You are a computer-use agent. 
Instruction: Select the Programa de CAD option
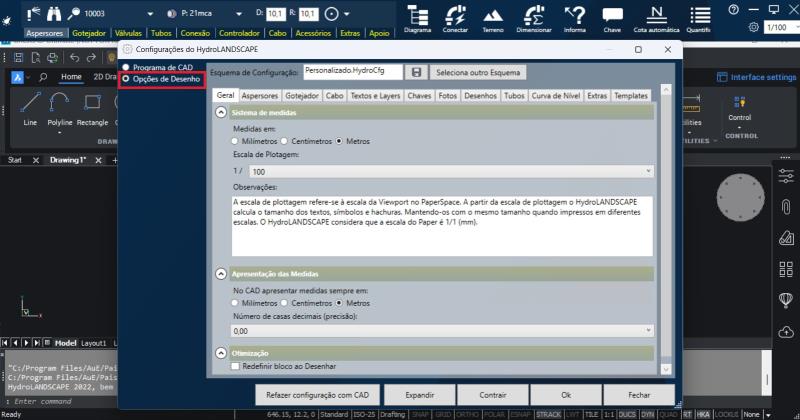(x=126, y=67)
